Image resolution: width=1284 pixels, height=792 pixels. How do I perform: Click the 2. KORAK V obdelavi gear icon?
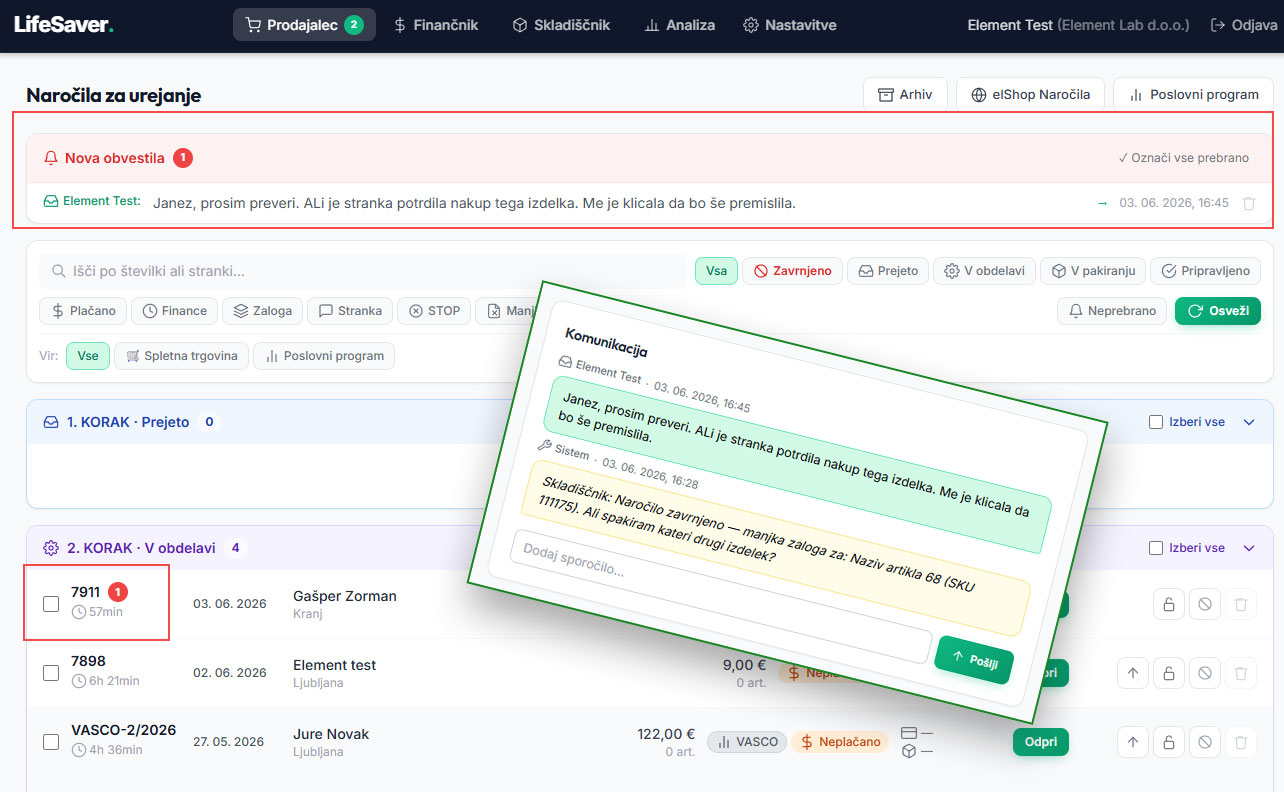point(51,548)
